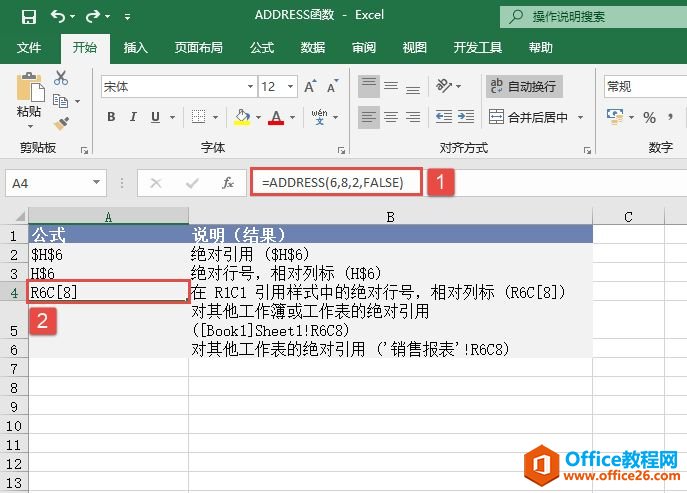Viewport: 687px width, 493px height.
Task: Click the Cancel X formula bar icon
Action: coord(156,183)
